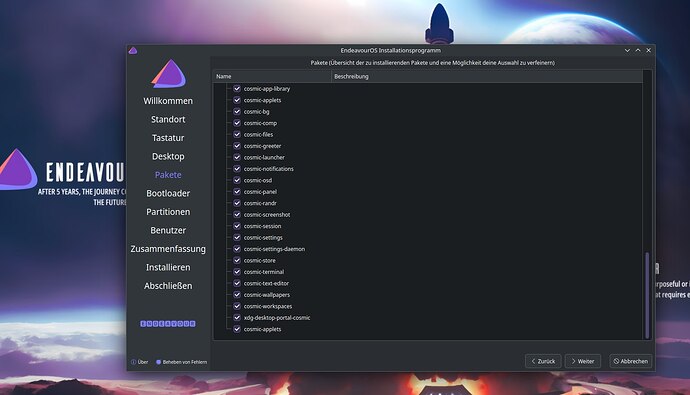Minimize the installer with the down-chevron icon
This screenshot has width=690, height=395.
[x=627, y=51]
